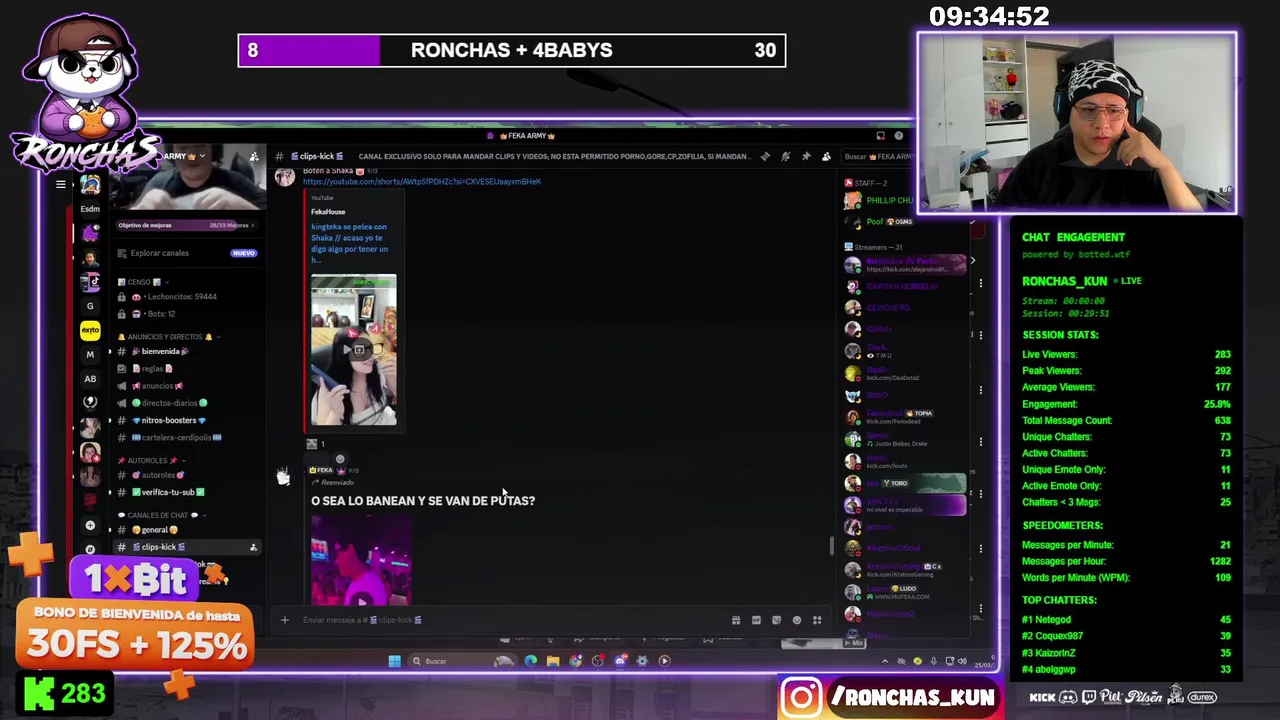Open the help icon in title bar

coord(898,136)
